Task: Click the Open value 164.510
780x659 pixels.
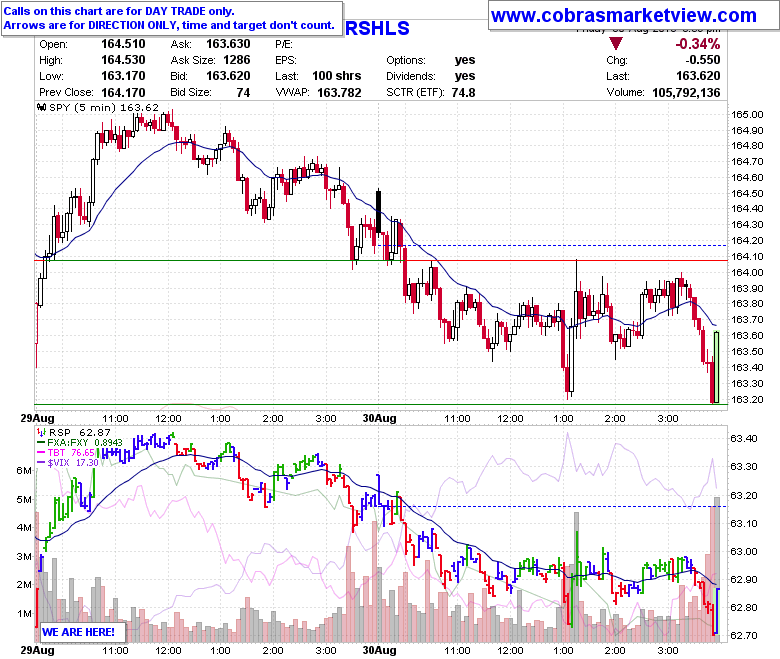Action: pyautogui.click(x=123, y=44)
